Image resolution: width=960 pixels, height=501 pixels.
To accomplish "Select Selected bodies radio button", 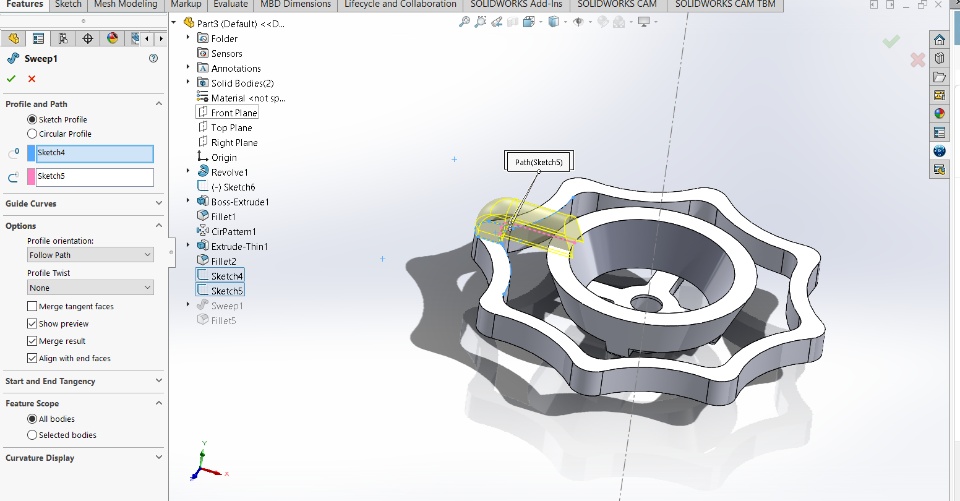I will (32, 435).
